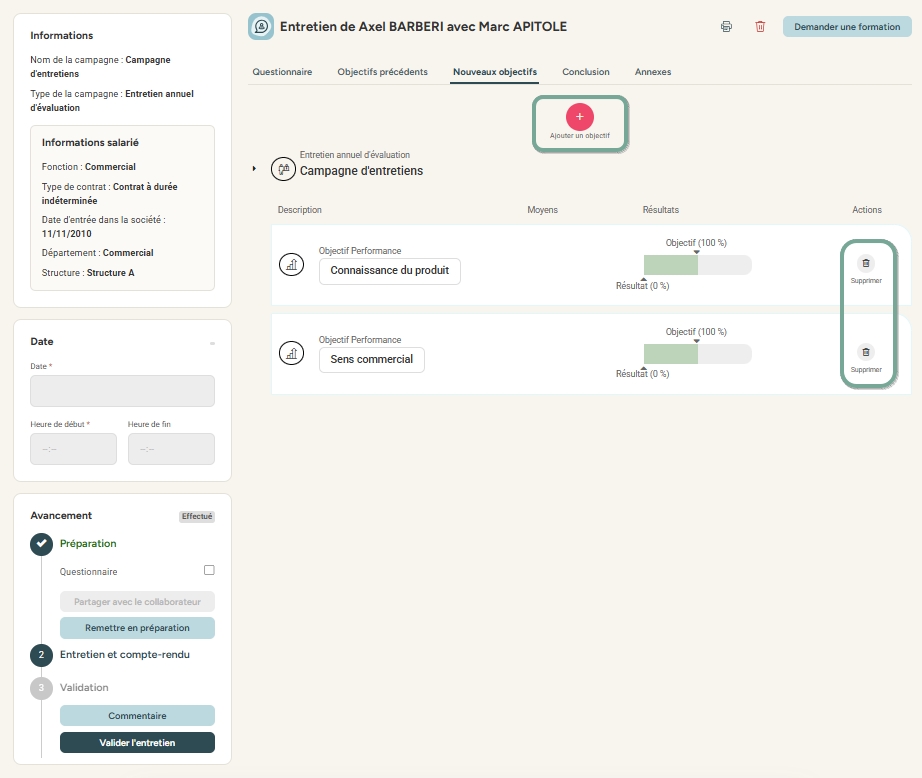Expand the Campagne d'entretiens section arrow
The image size is (922, 778).
(255, 169)
